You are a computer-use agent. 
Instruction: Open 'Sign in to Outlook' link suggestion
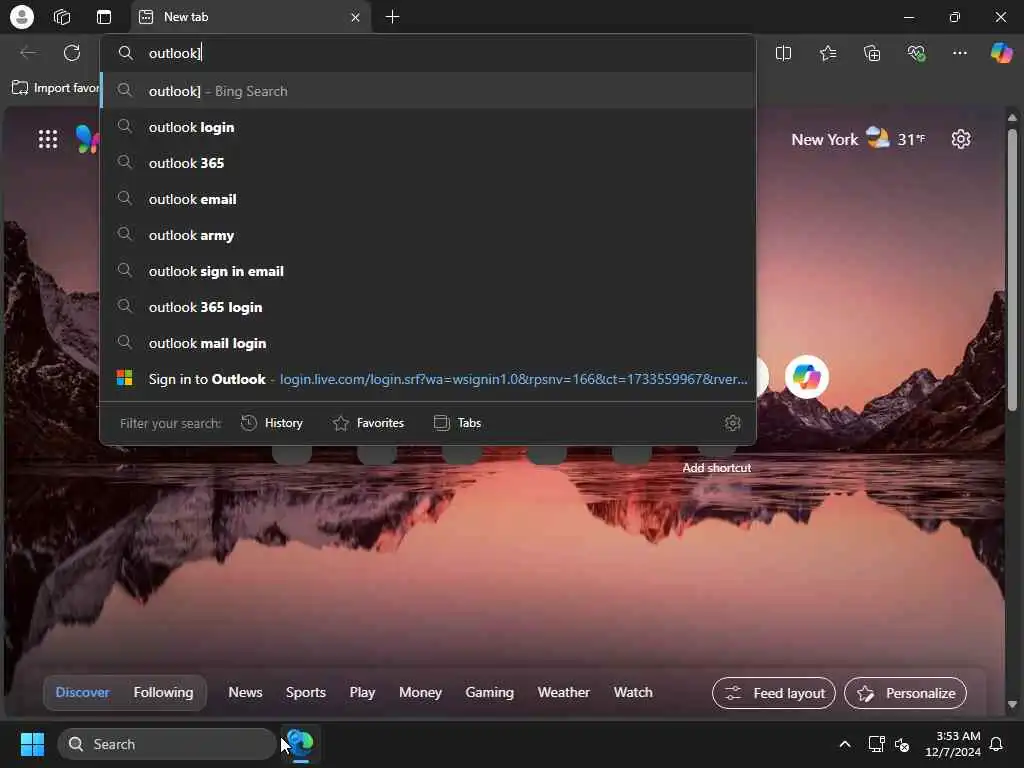tap(428, 379)
